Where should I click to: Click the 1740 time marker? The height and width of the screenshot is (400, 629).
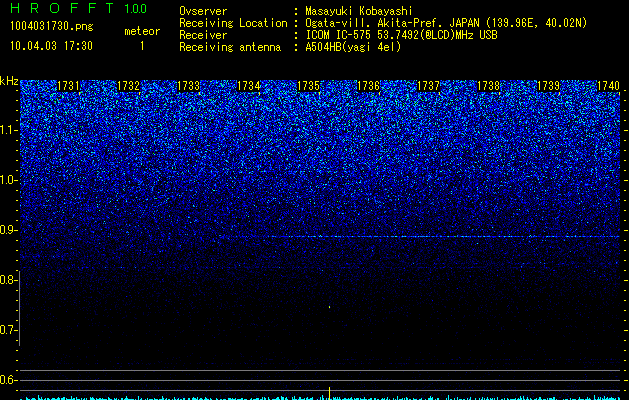[609, 86]
